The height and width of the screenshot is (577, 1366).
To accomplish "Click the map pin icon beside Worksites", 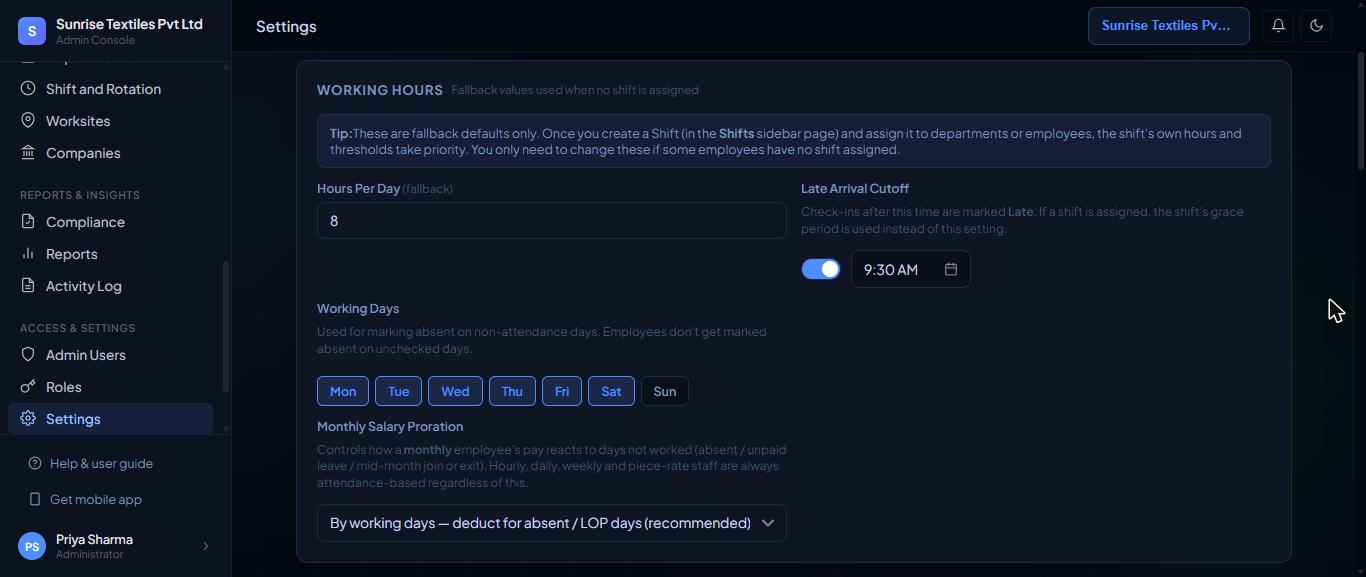I will pos(28,121).
